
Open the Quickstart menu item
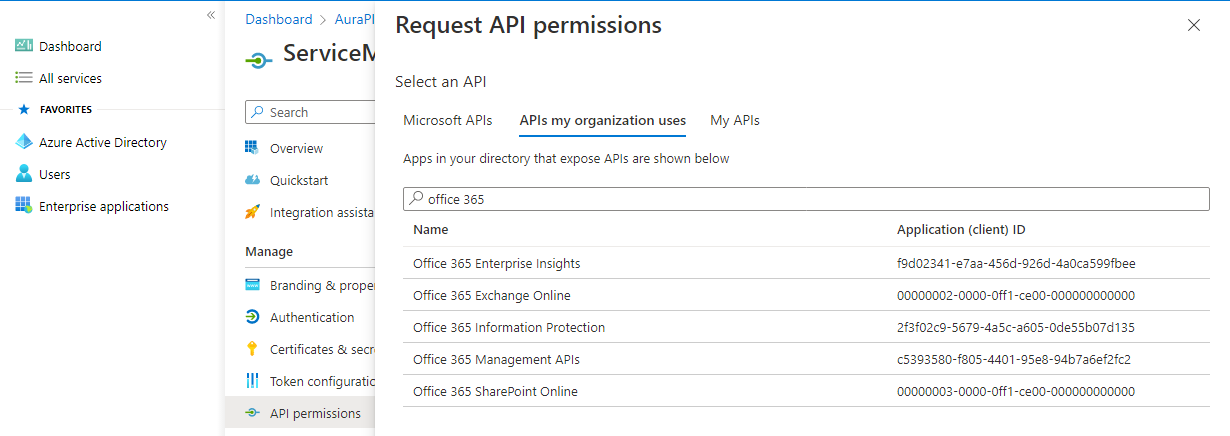(300, 180)
